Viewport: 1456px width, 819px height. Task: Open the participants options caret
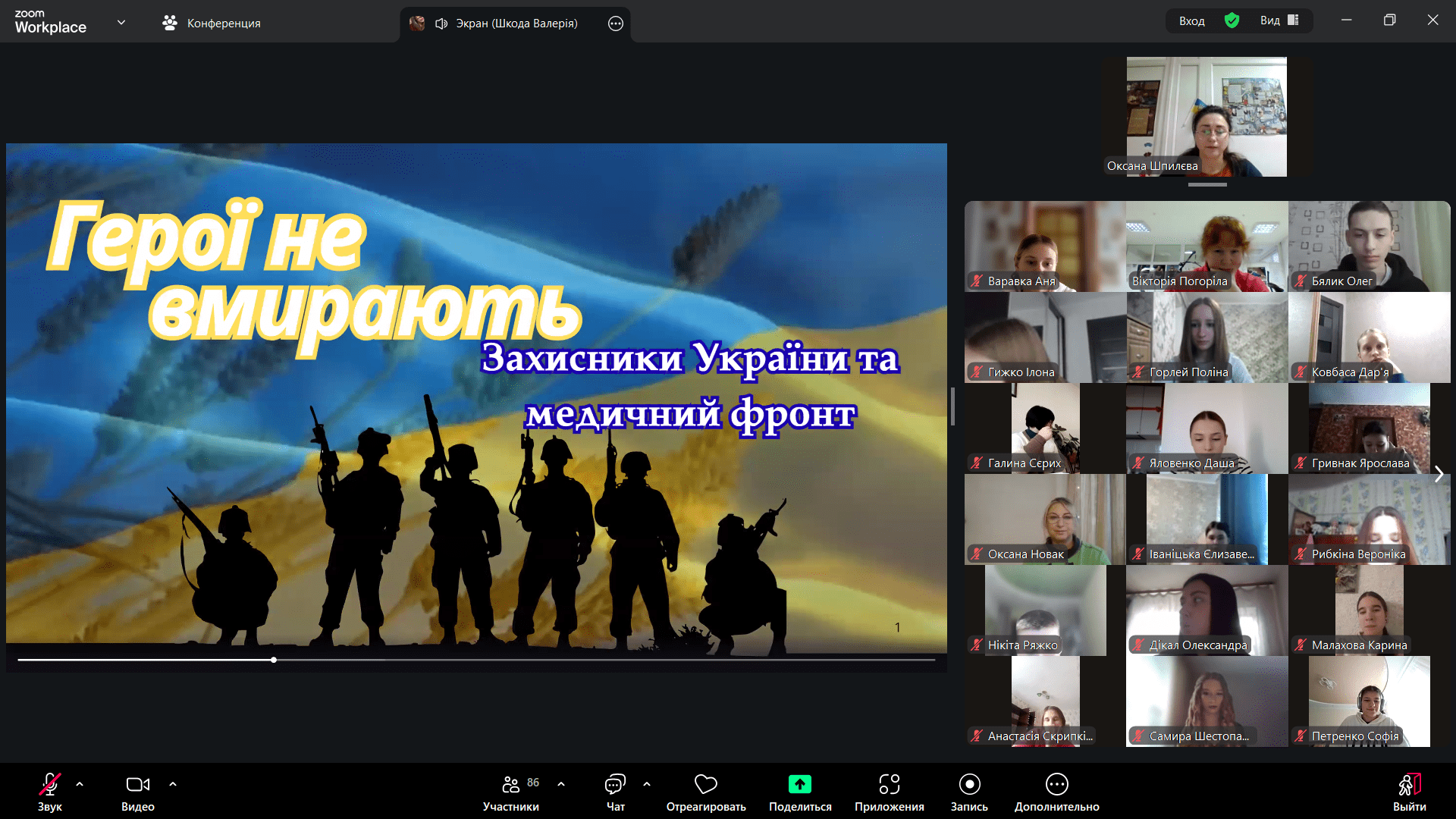tap(561, 784)
